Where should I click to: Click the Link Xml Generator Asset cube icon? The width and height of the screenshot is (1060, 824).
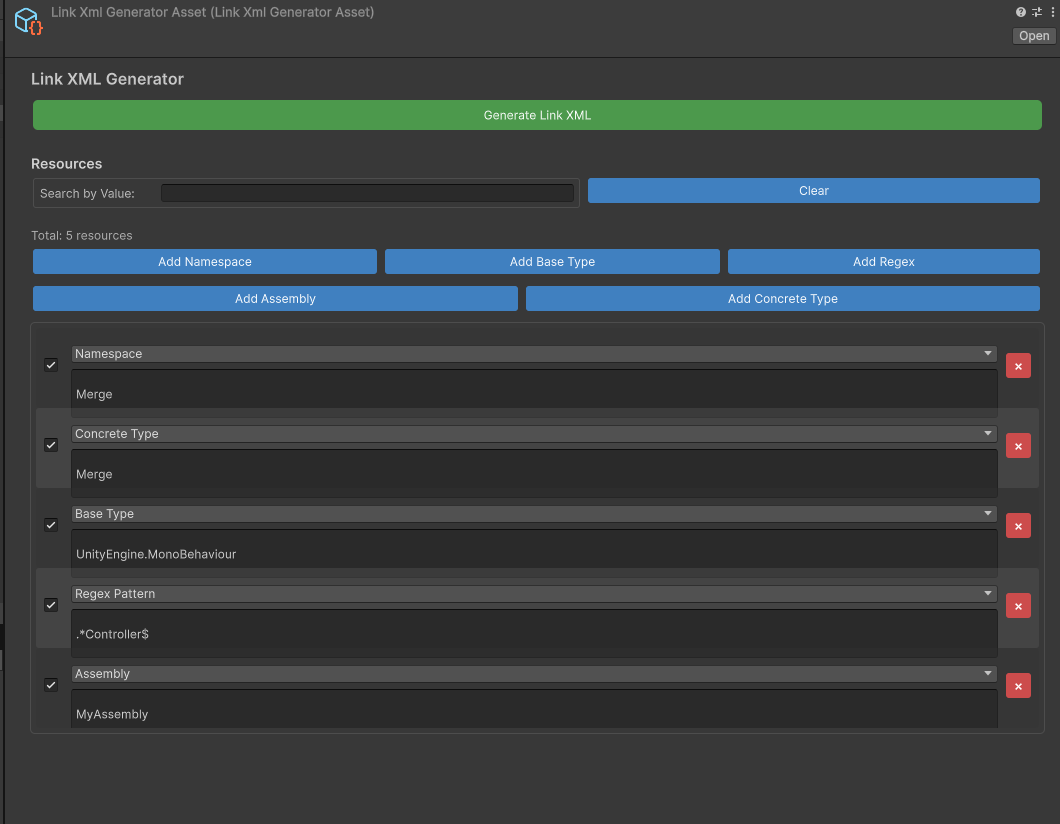[28, 20]
